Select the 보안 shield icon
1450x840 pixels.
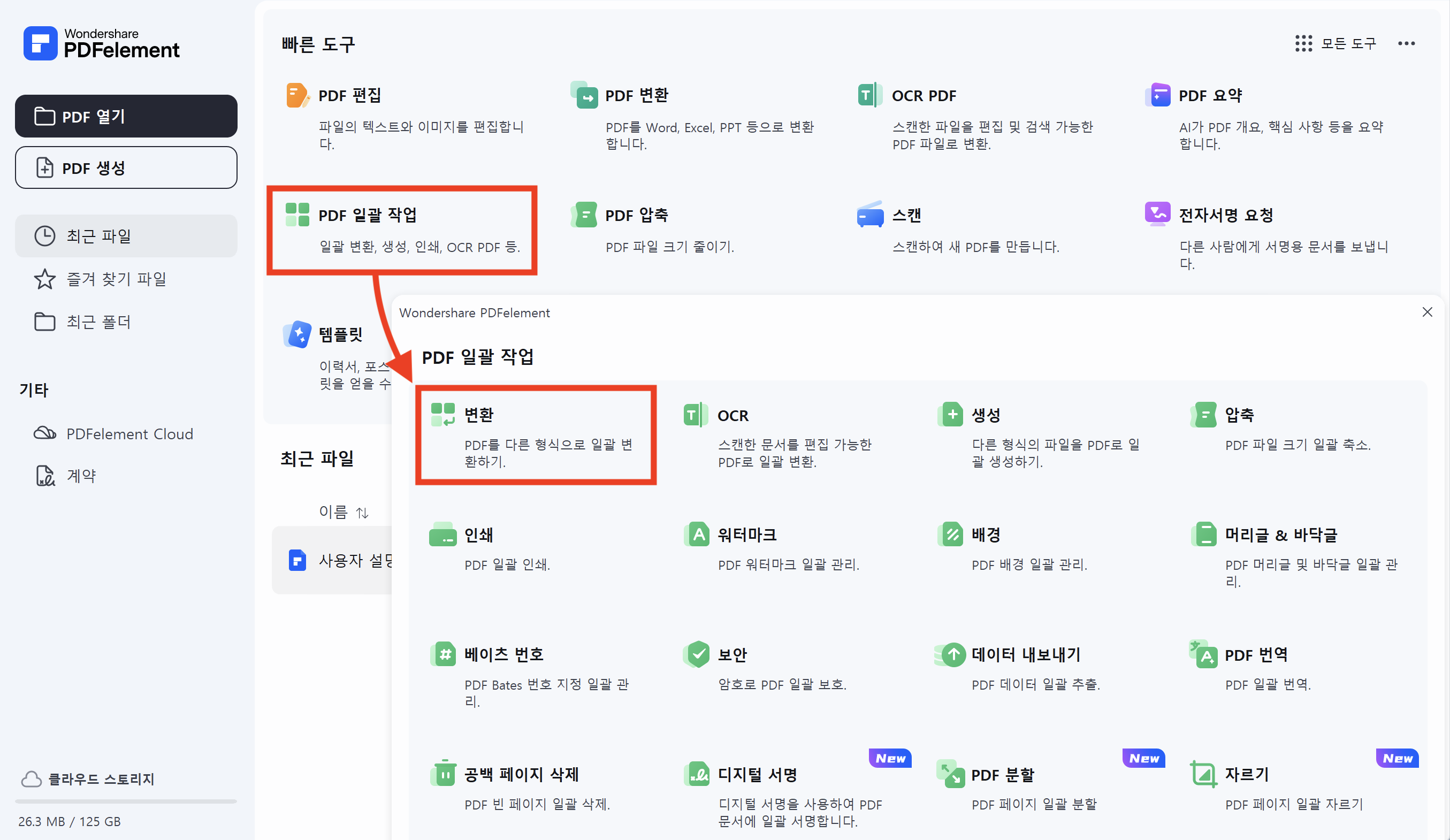tap(698, 654)
